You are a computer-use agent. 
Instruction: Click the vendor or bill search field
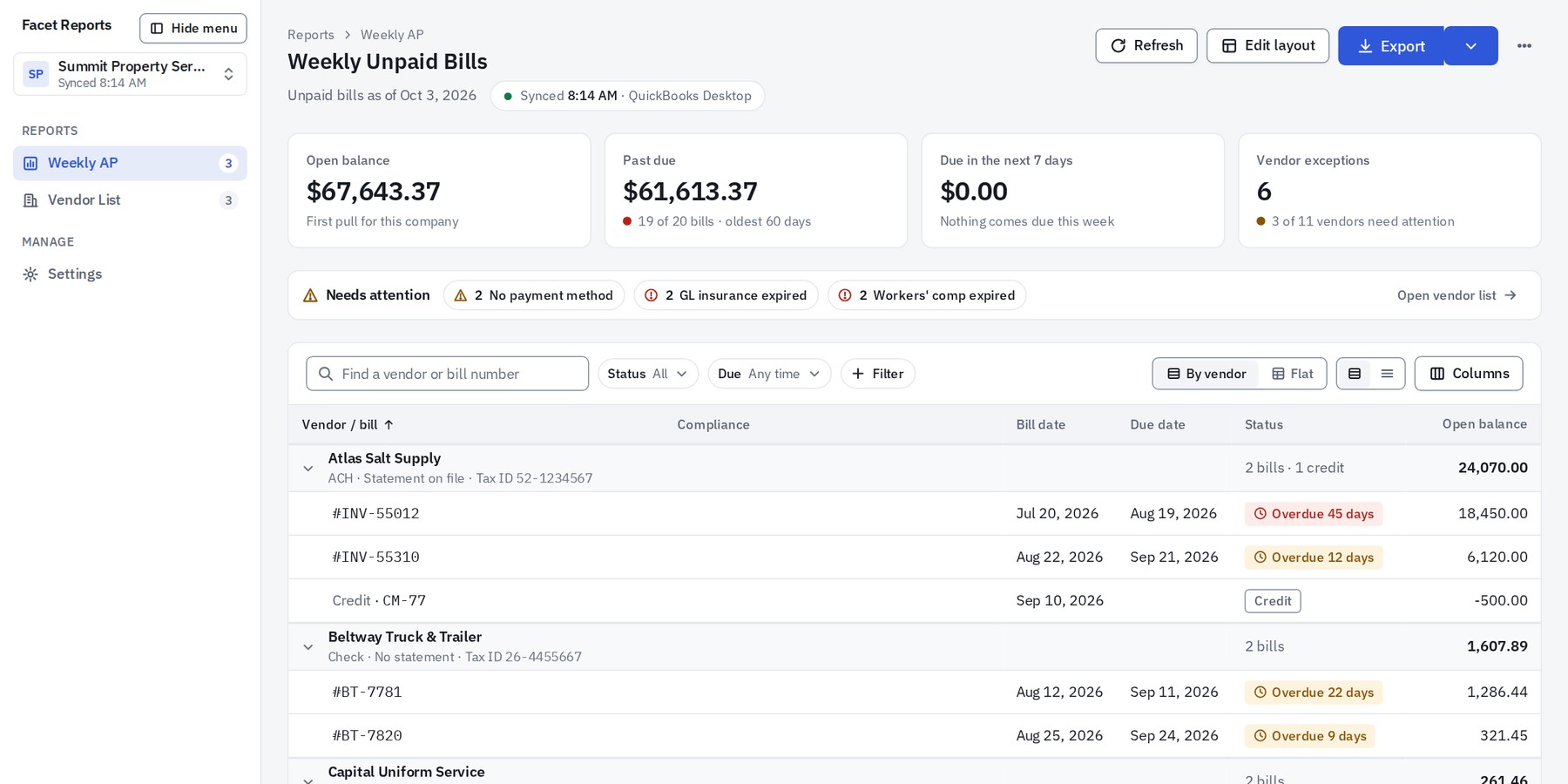[447, 374]
